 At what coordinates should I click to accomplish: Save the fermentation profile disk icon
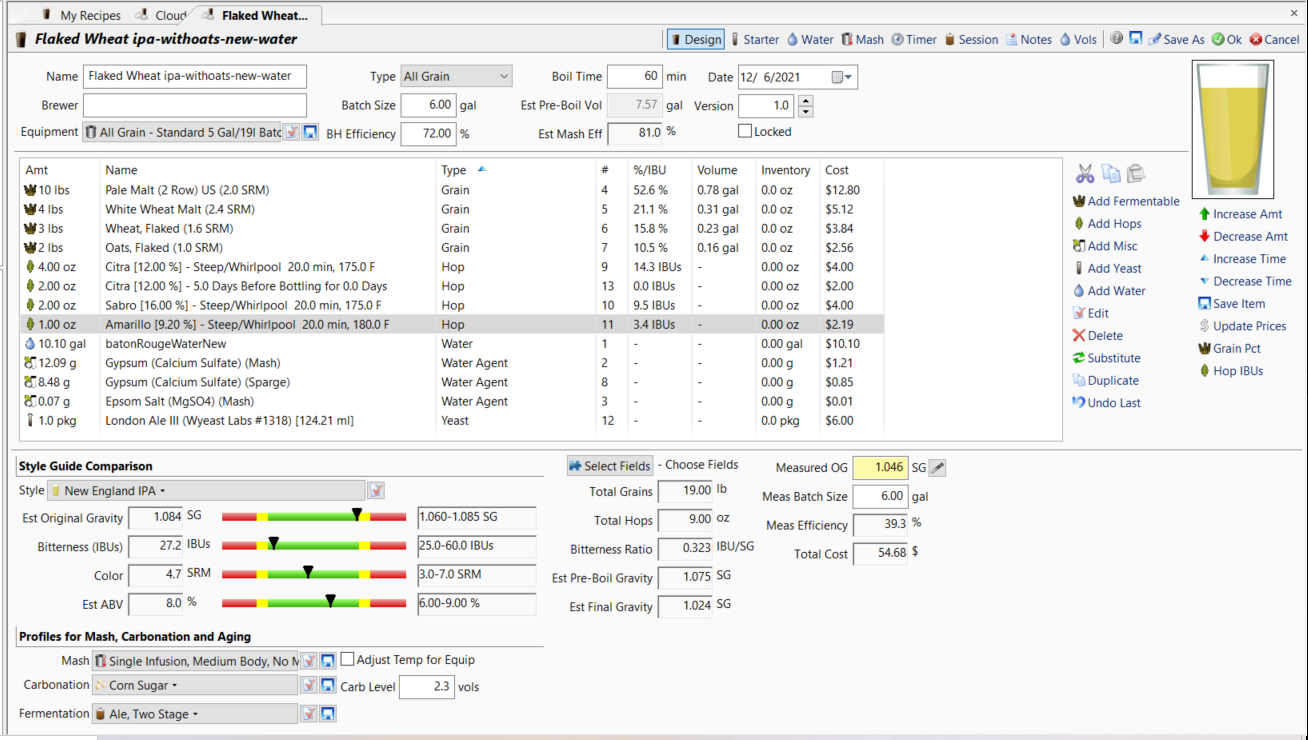click(x=328, y=713)
